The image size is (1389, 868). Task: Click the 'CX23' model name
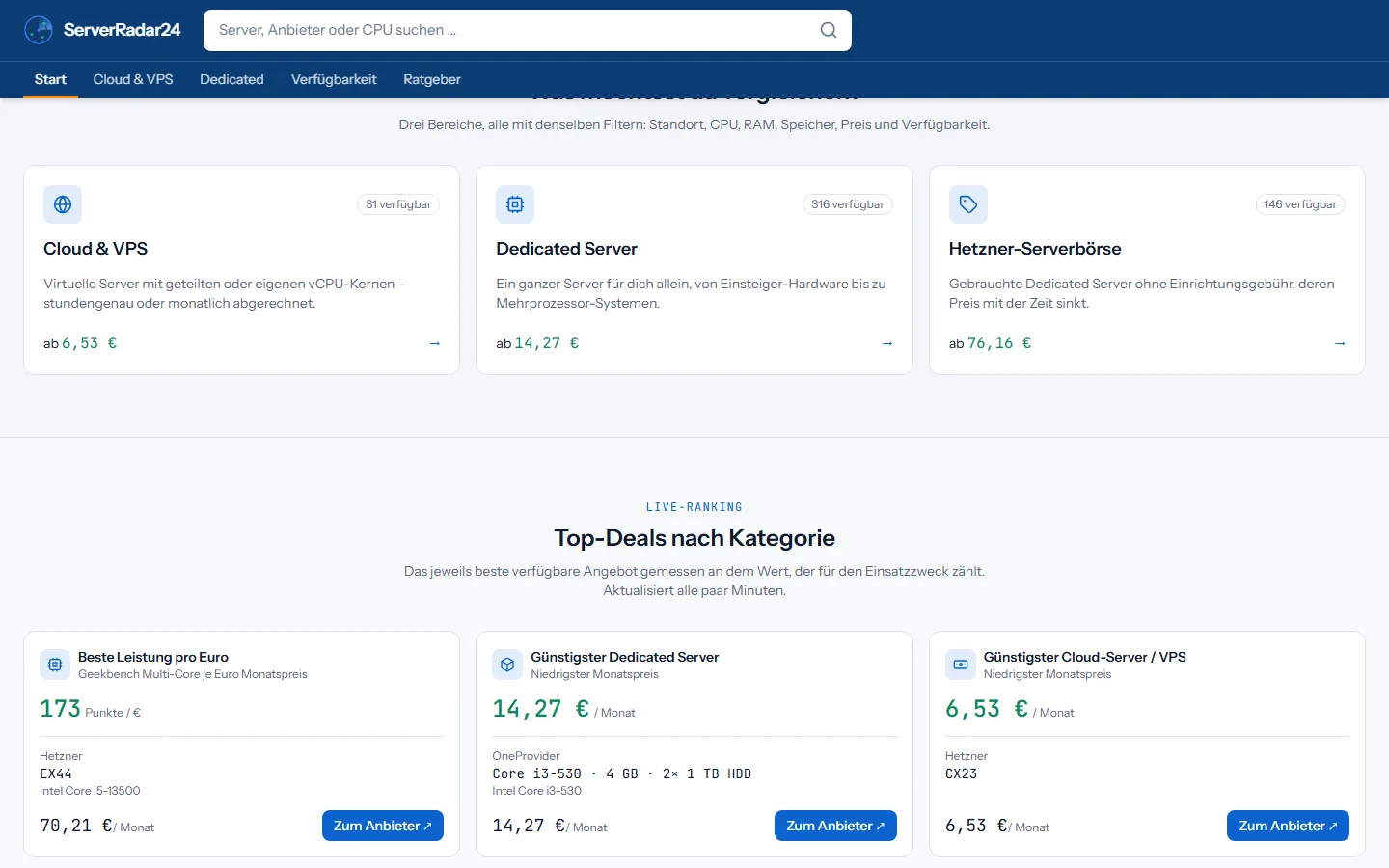[x=961, y=773]
